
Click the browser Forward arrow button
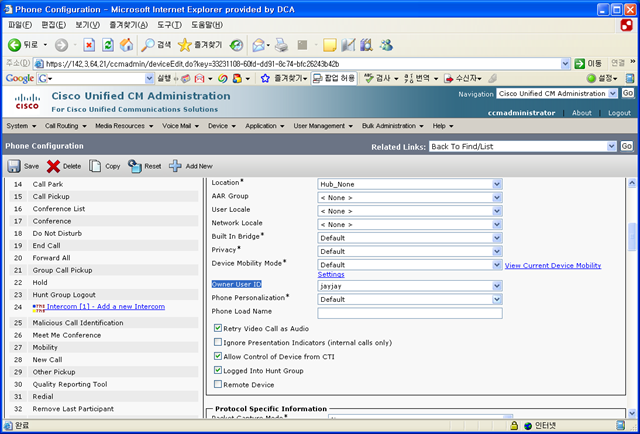(x=61, y=45)
